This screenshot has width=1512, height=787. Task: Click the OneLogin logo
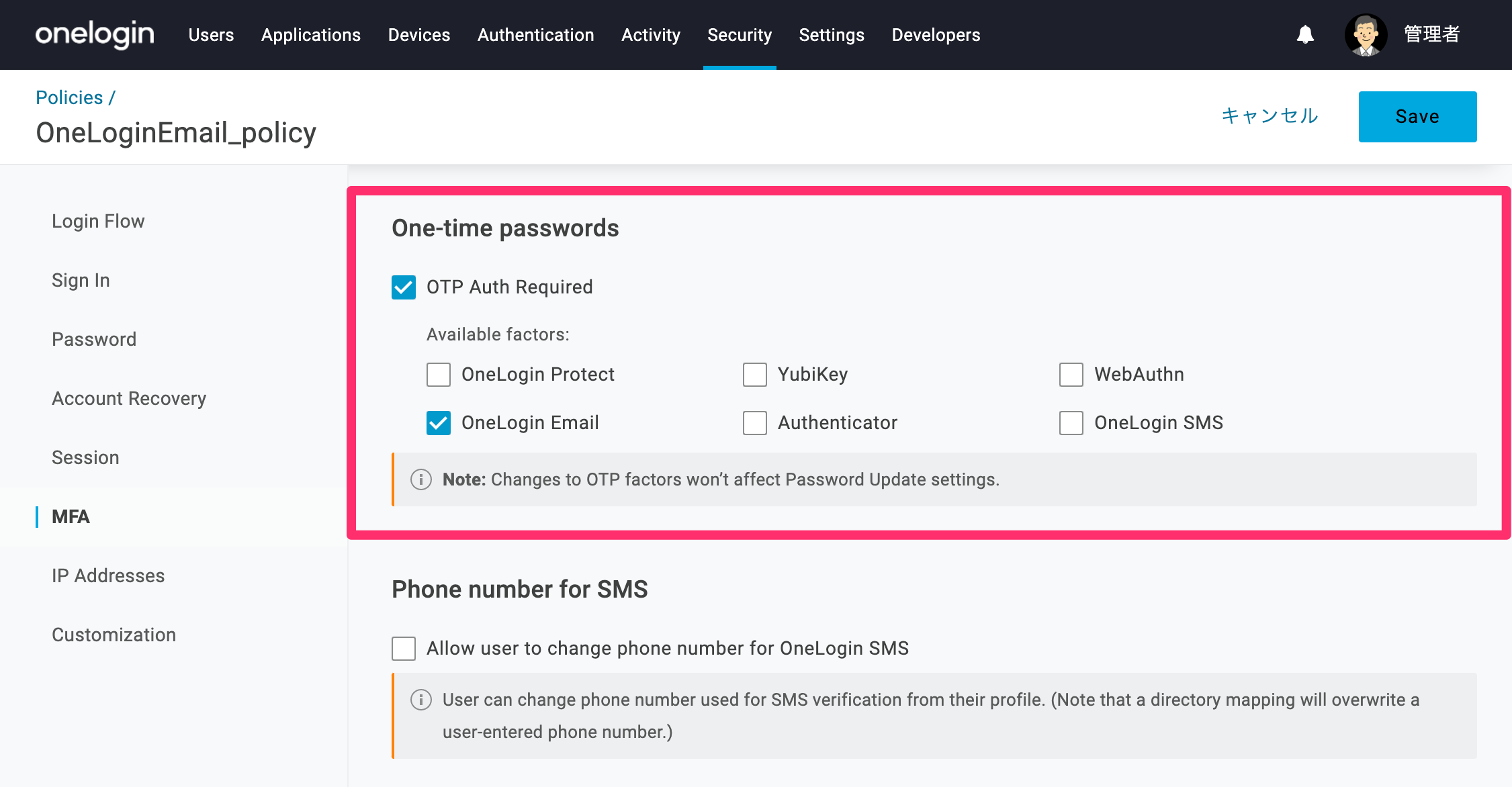pos(95,34)
